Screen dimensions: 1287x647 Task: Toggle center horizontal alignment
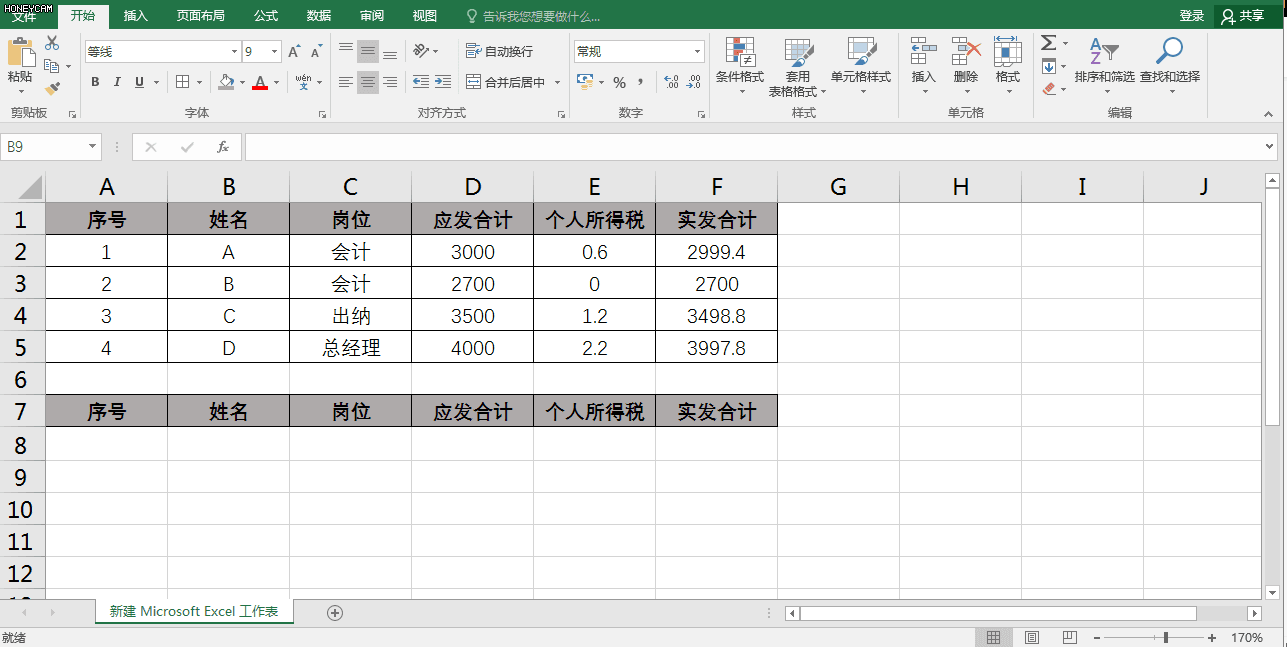[x=368, y=82]
